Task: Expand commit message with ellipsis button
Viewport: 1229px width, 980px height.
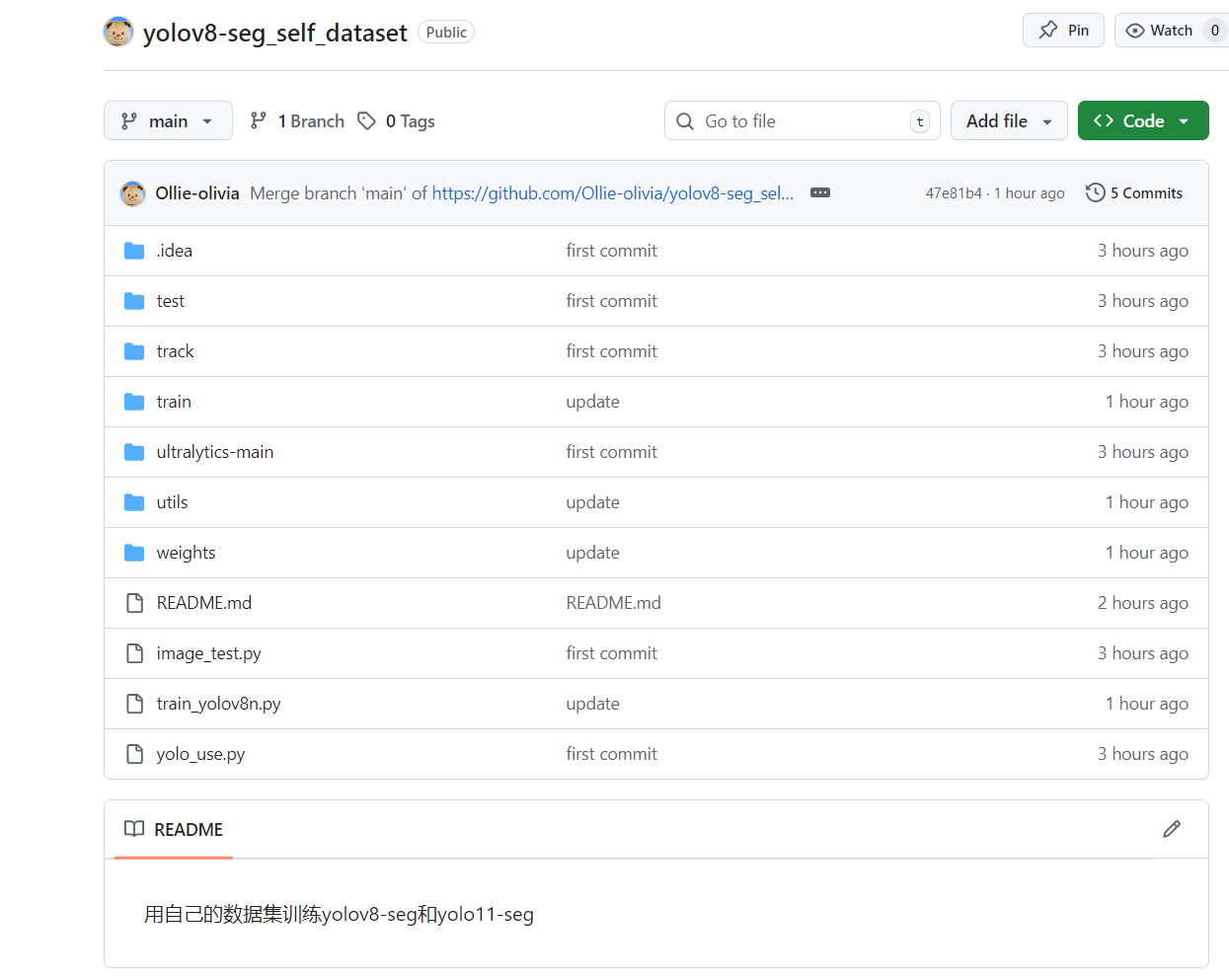Action: coord(820,192)
